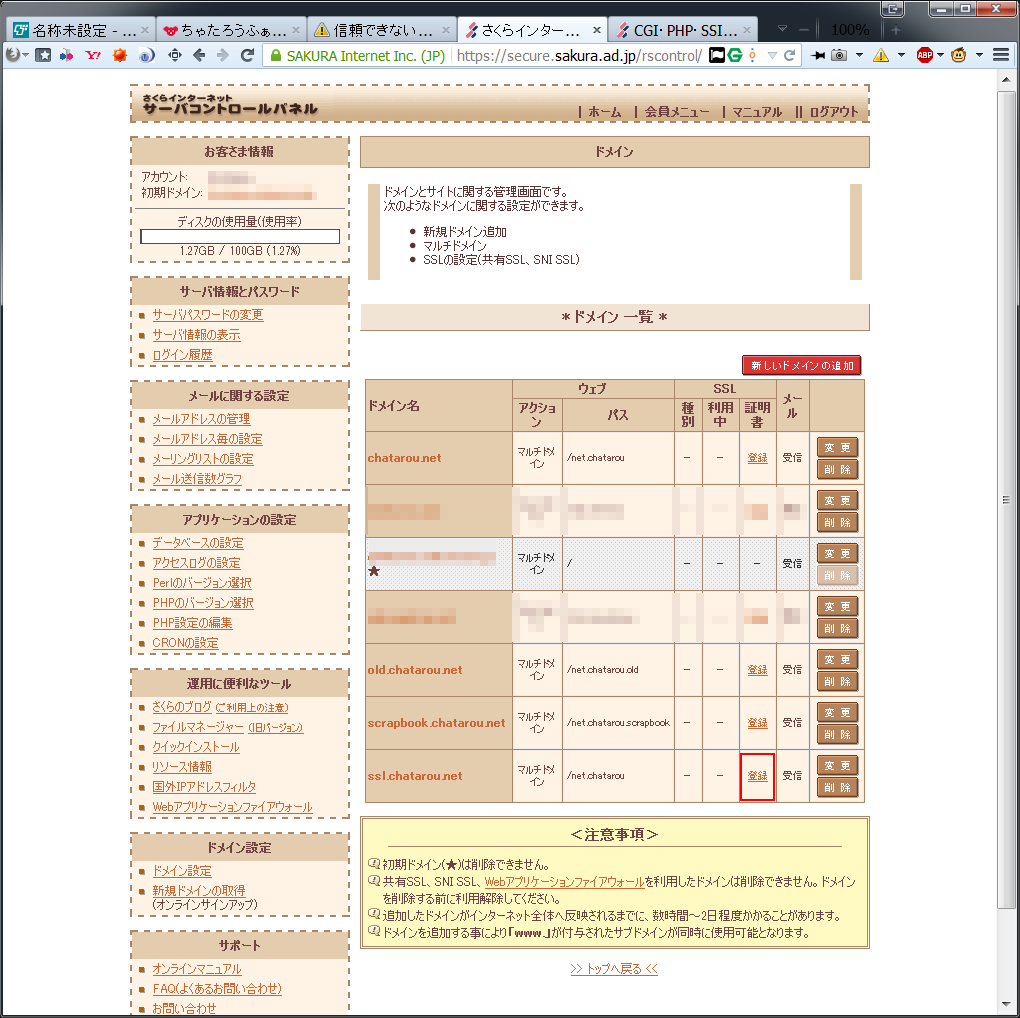Click the crosshair target icon in toolbar
This screenshot has height=1018, width=1020.
pos(175,55)
